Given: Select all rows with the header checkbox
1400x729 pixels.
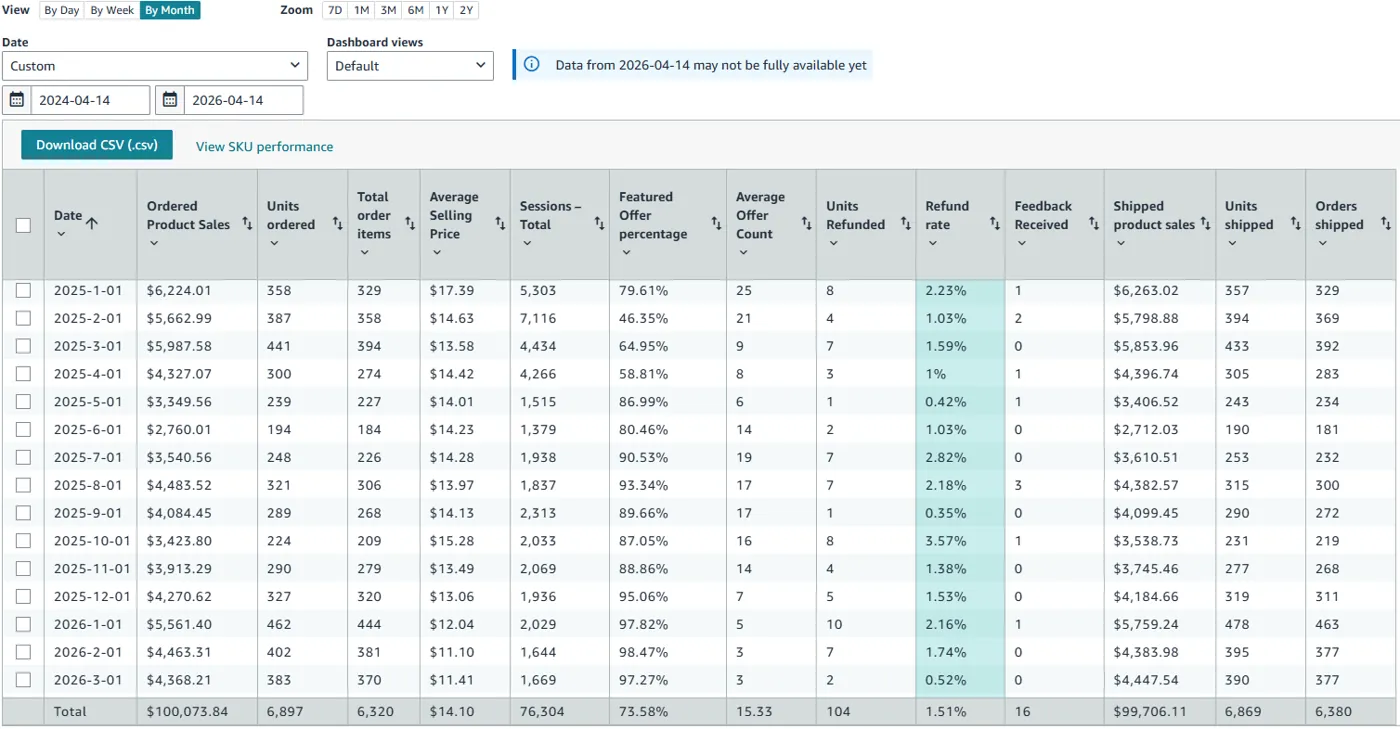Looking at the screenshot, I should click(23, 225).
